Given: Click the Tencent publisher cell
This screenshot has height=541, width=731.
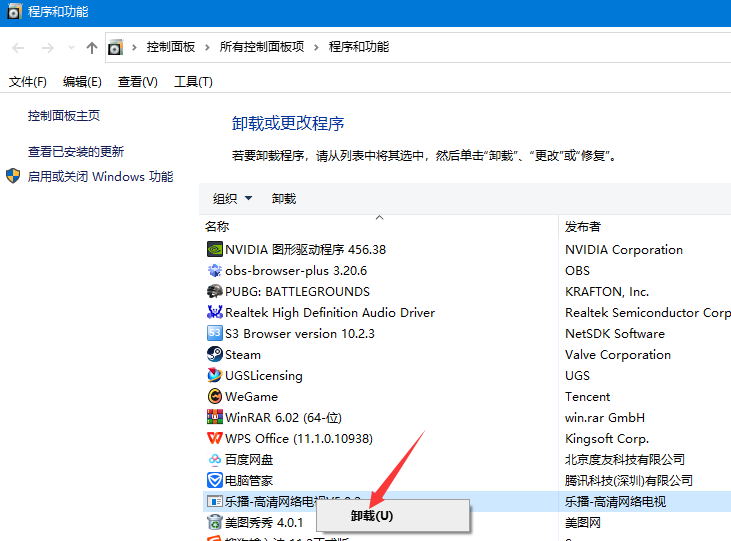Looking at the screenshot, I should click(x=587, y=397).
